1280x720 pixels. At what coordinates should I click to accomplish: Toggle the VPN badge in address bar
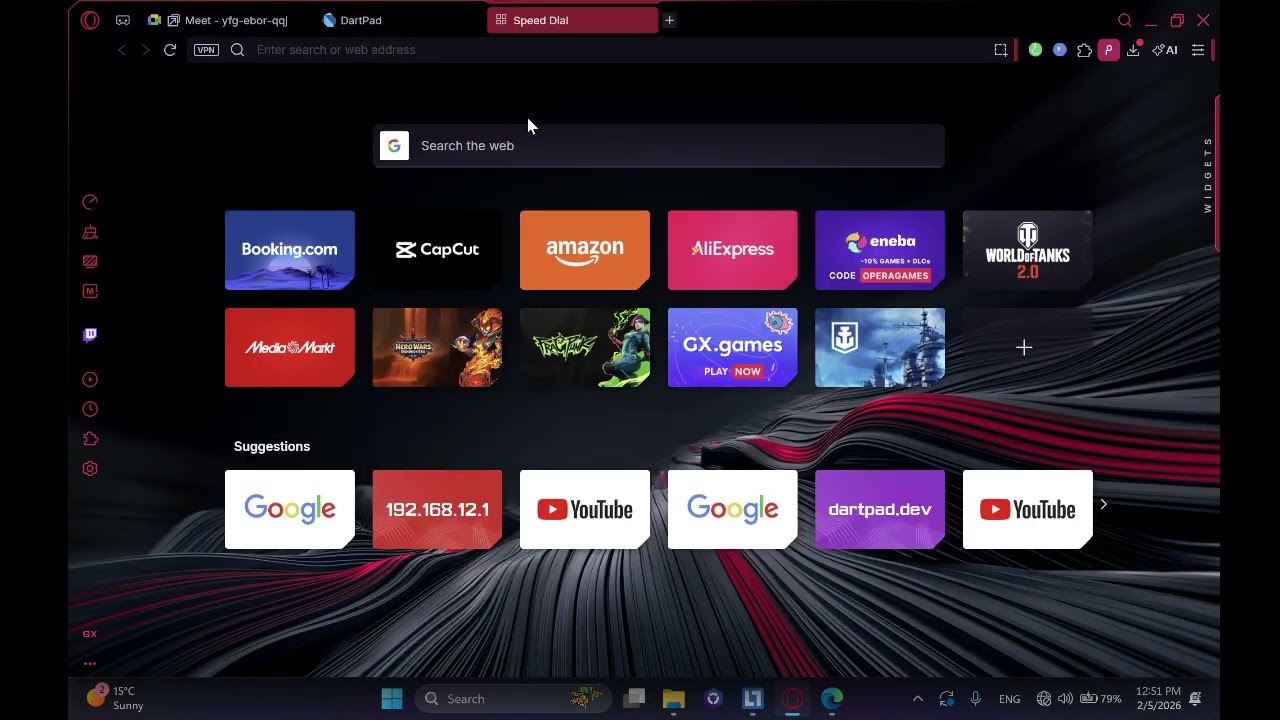click(x=206, y=50)
